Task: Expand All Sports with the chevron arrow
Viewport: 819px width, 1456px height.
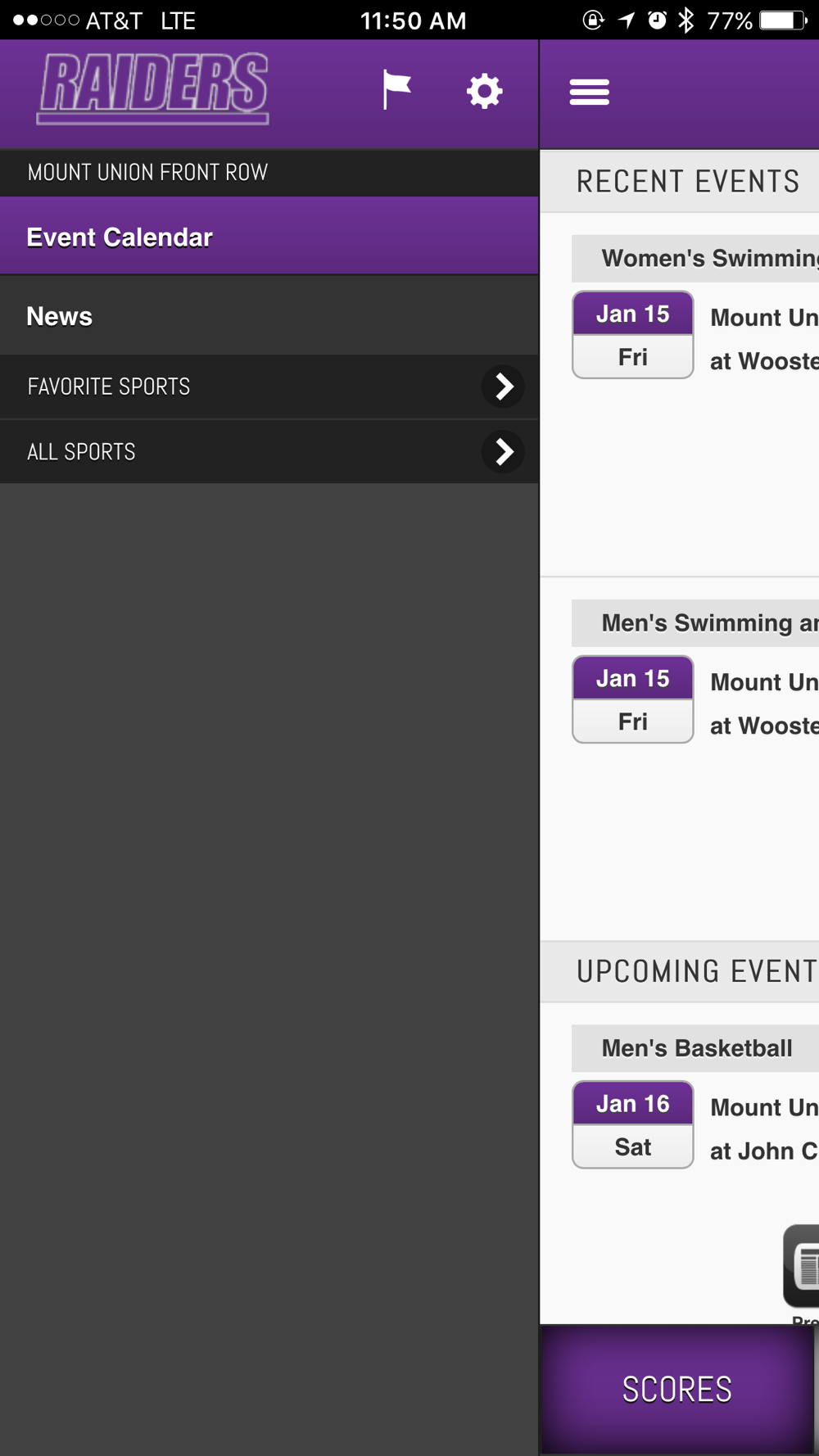Action: (504, 451)
